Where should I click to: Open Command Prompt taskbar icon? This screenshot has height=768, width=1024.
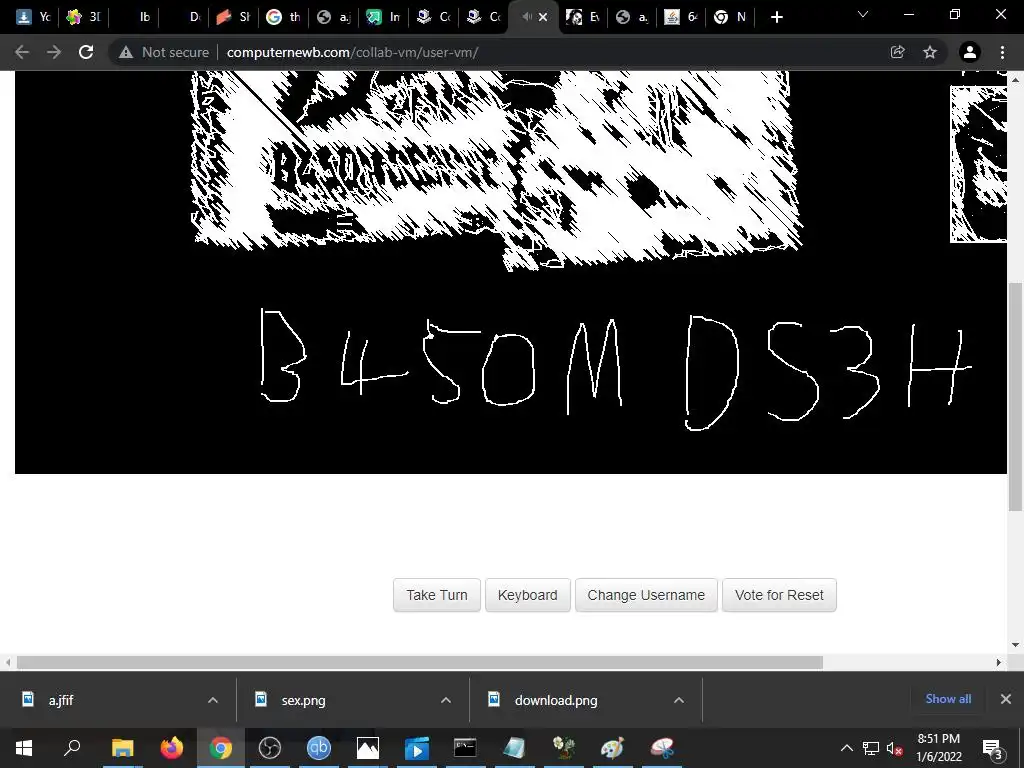tap(466, 748)
